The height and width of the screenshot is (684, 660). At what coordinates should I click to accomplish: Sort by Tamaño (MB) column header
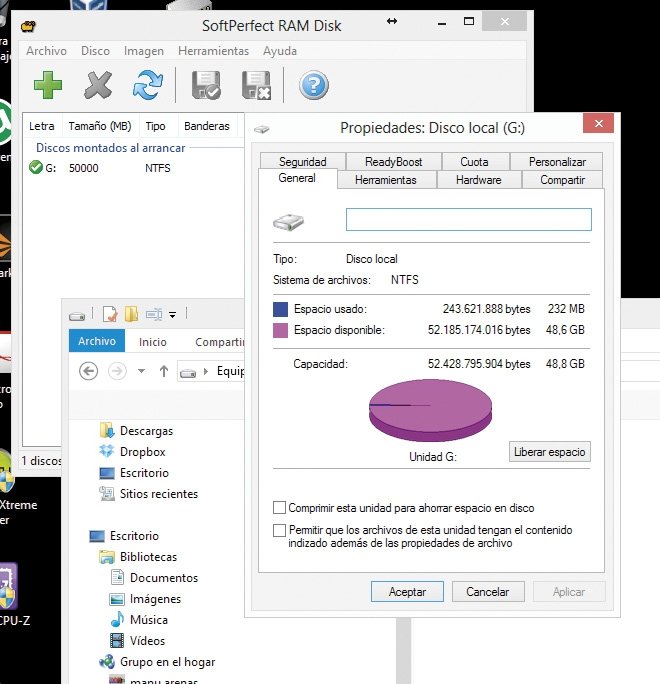point(100,126)
